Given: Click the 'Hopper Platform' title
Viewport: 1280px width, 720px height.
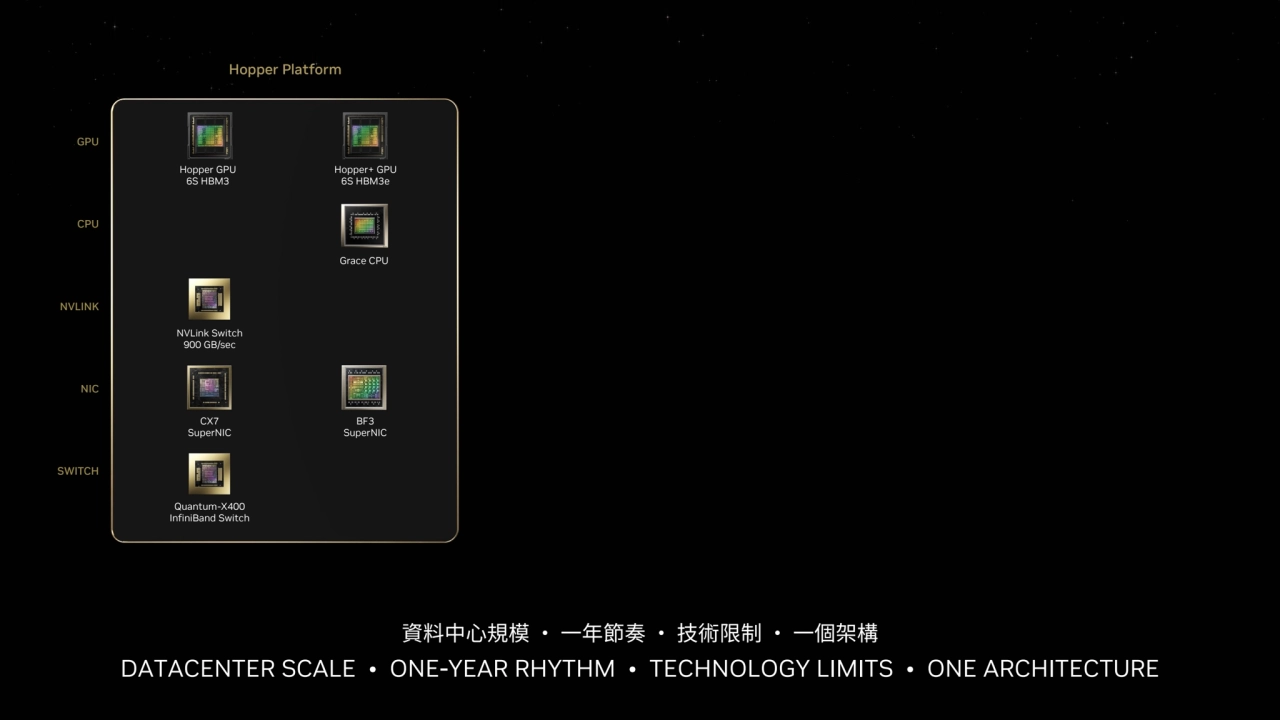Looking at the screenshot, I should pos(285,69).
